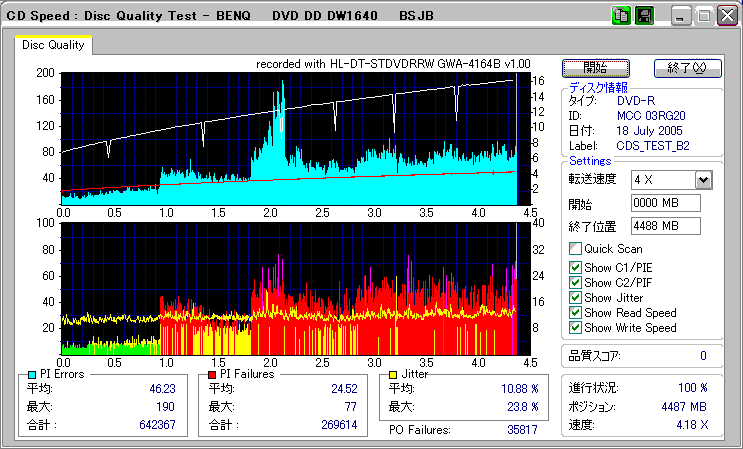
Task: Click the end position 4488 MB field
Action: point(665,226)
